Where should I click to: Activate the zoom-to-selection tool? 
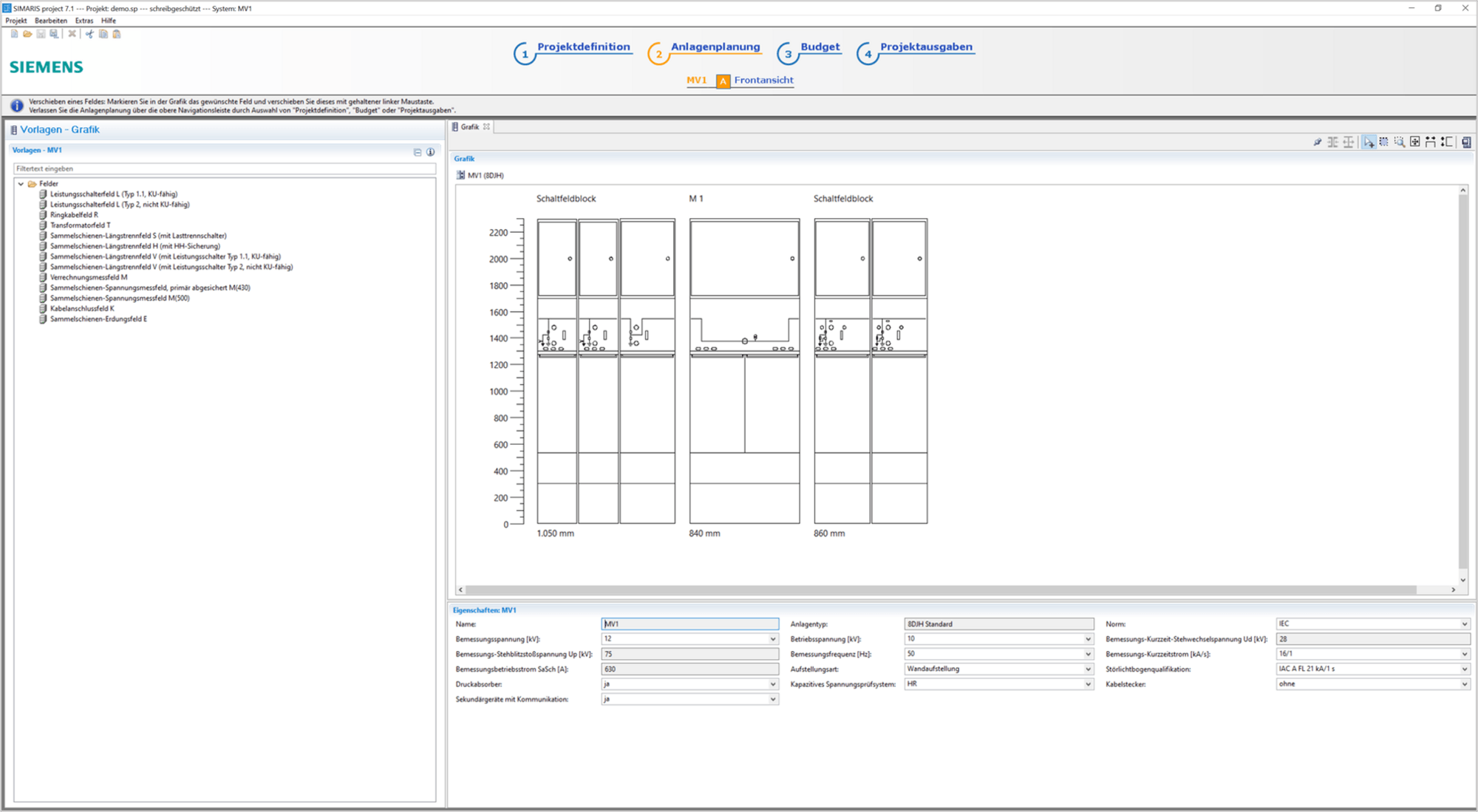point(1400,142)
